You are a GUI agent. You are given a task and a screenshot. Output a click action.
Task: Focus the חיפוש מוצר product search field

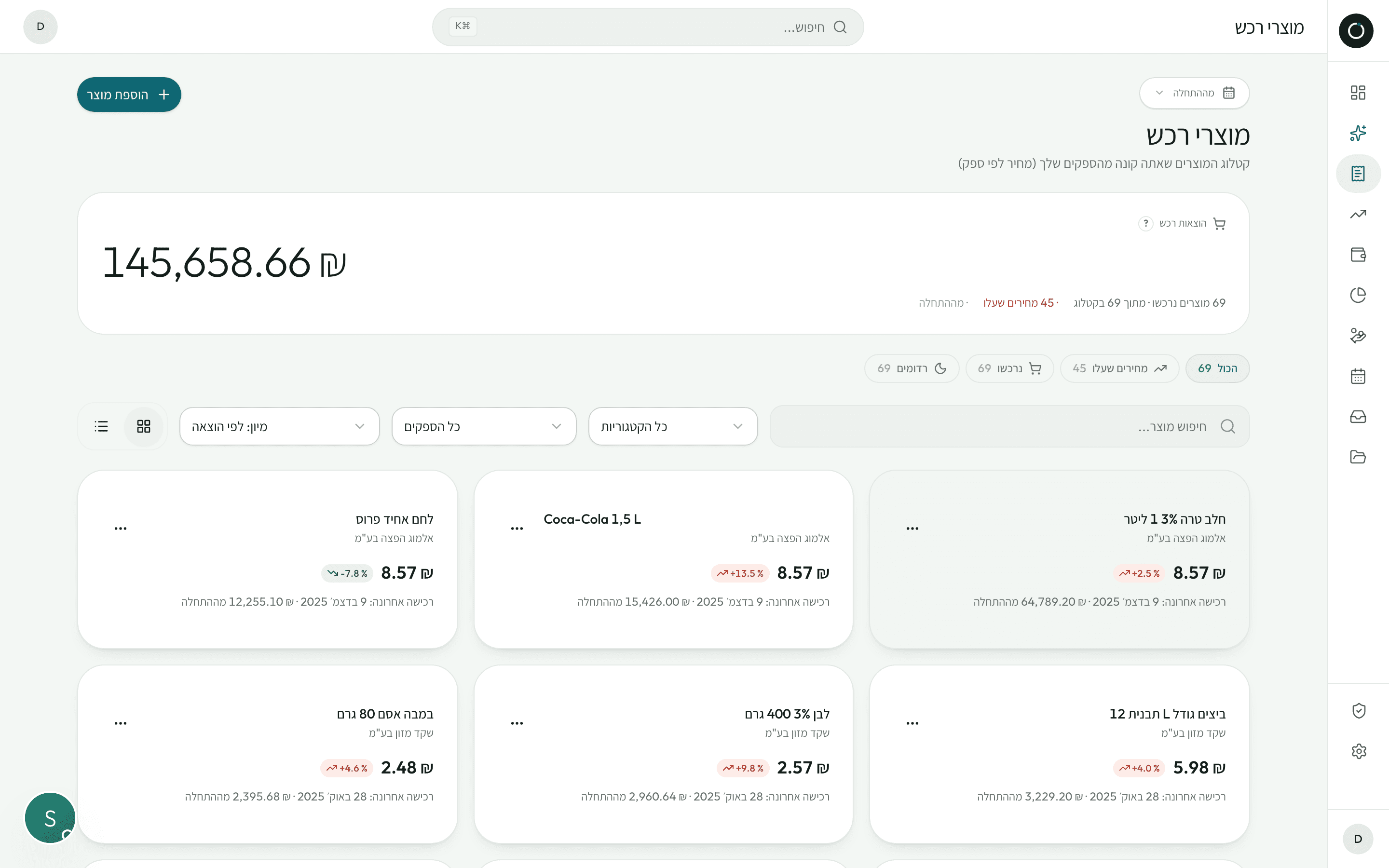[x=1009, y=427]
